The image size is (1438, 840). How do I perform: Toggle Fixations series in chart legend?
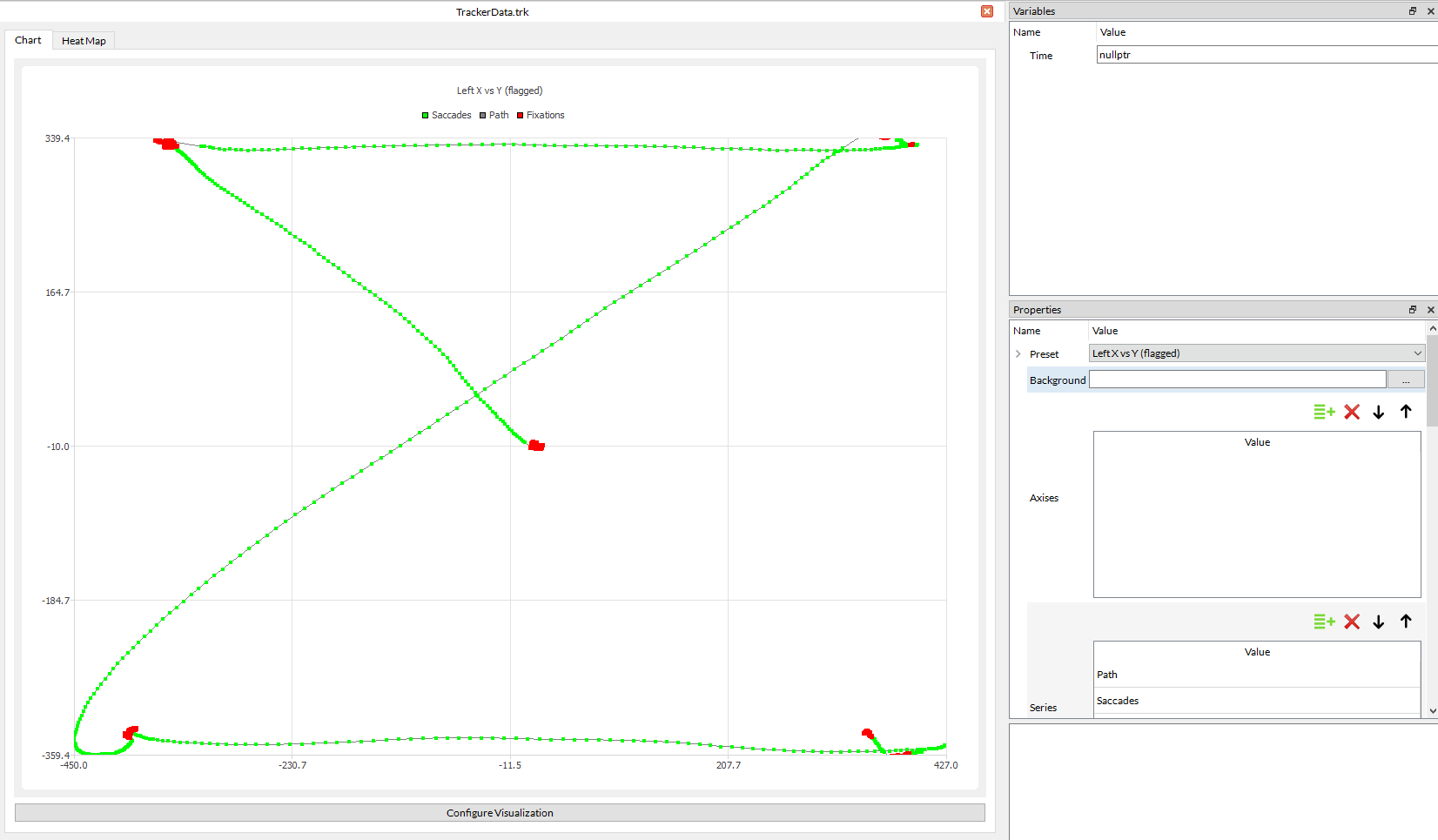click(x=541, y=115)
